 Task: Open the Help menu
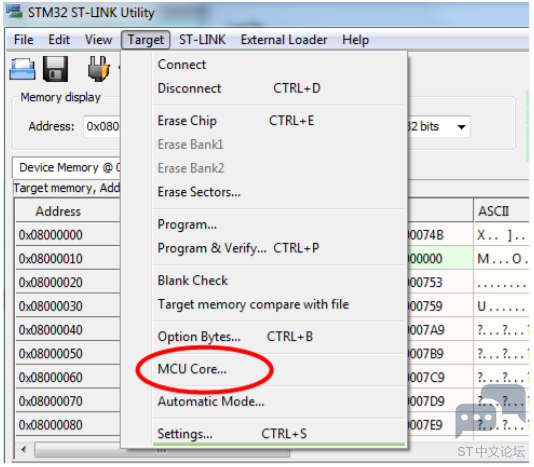tap(355, 40)
